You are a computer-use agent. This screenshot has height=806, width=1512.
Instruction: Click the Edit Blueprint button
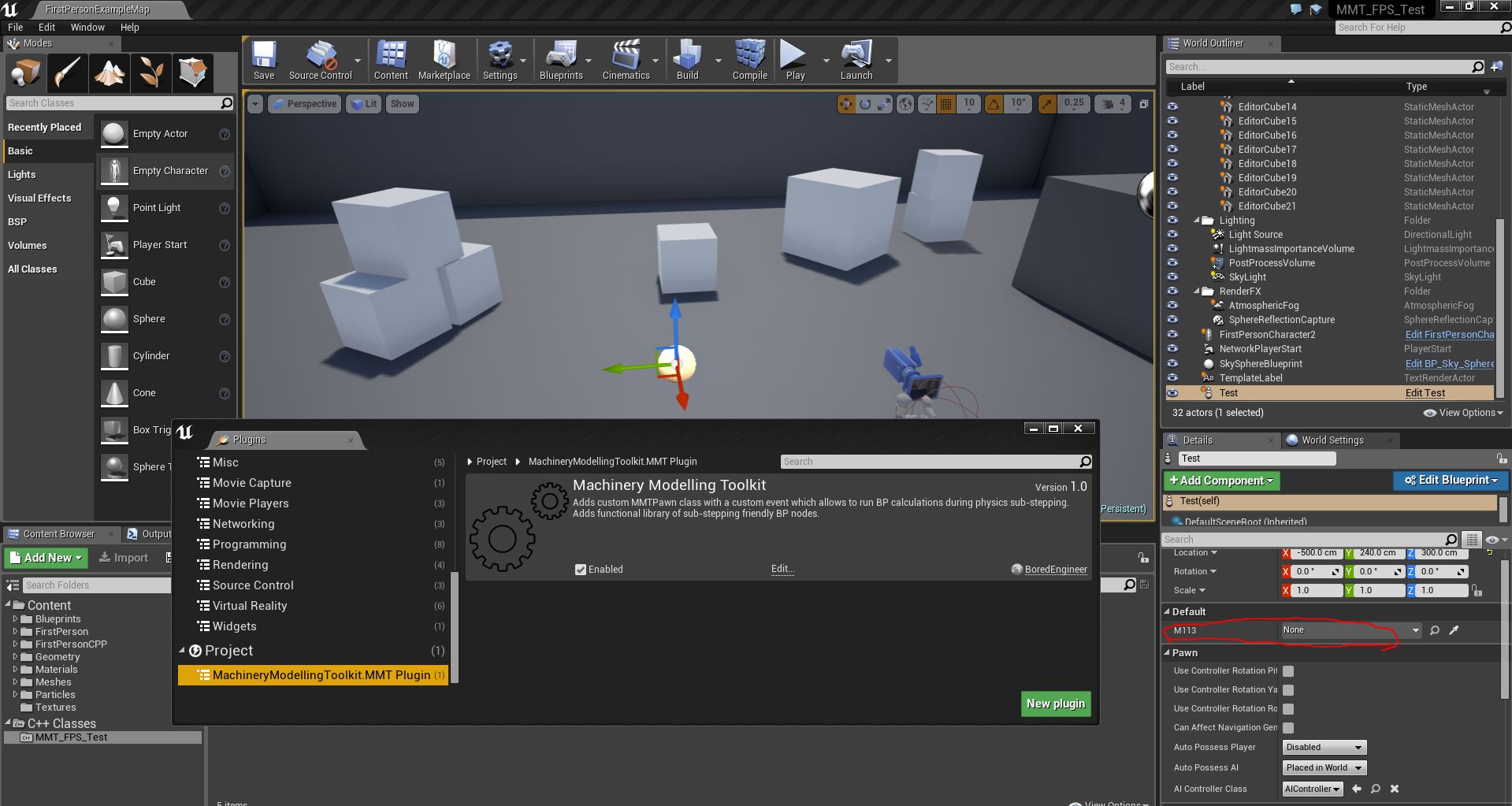(1450, 481)
